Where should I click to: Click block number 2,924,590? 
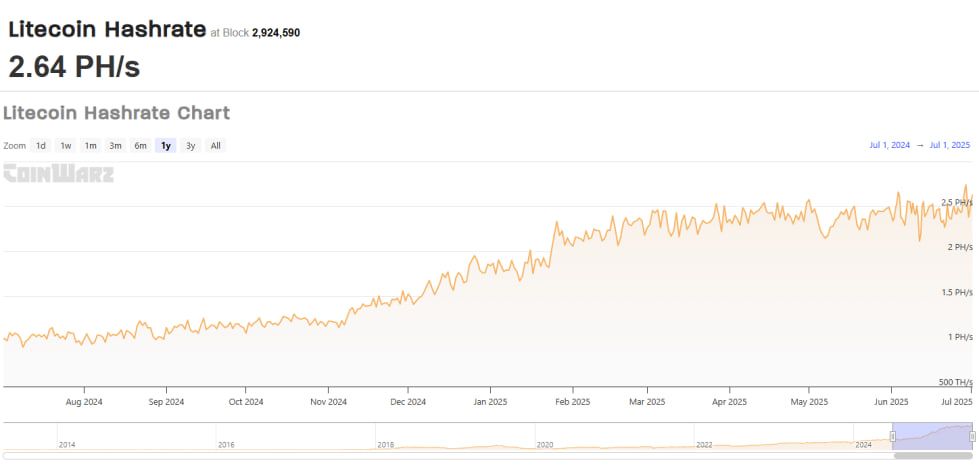click(275, 33)
